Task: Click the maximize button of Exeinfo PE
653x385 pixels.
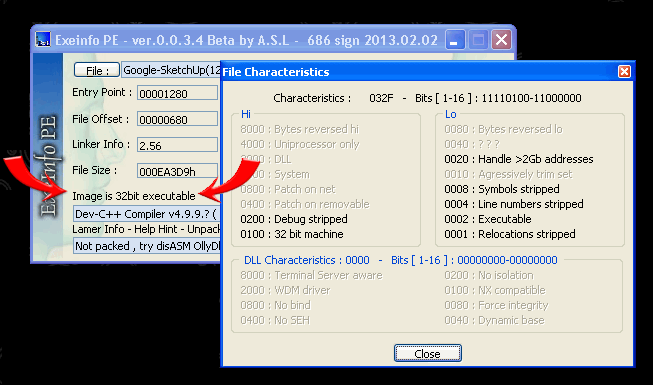Action: tap(478, 40)
